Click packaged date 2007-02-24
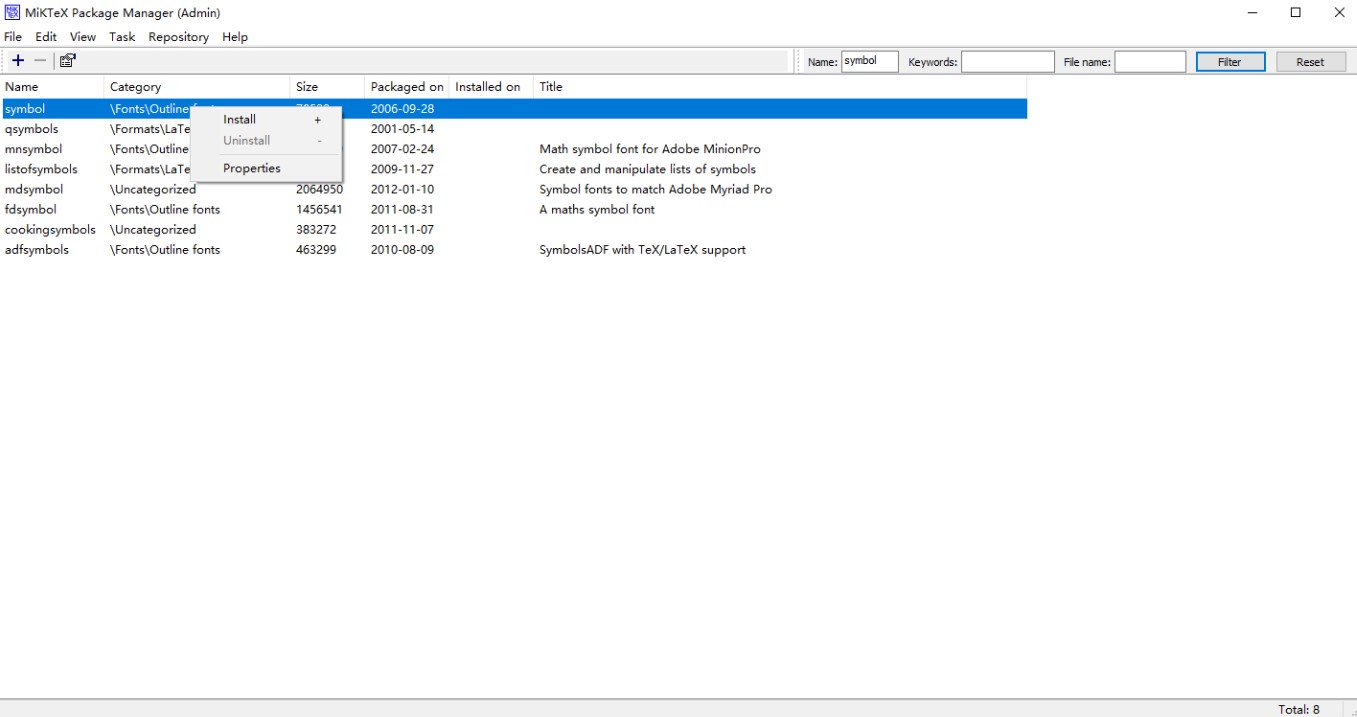 click(x=402, y=149)
